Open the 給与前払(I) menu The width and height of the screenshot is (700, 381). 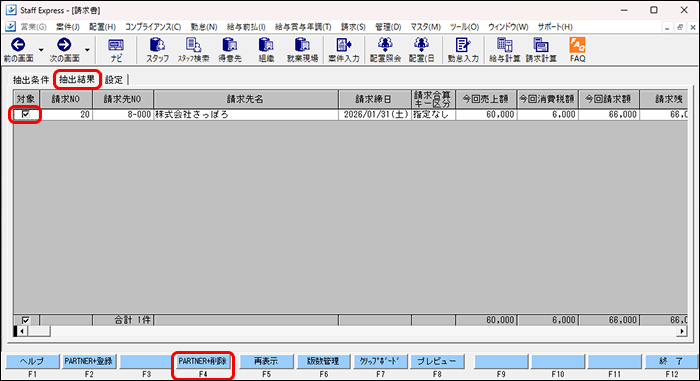246,27
